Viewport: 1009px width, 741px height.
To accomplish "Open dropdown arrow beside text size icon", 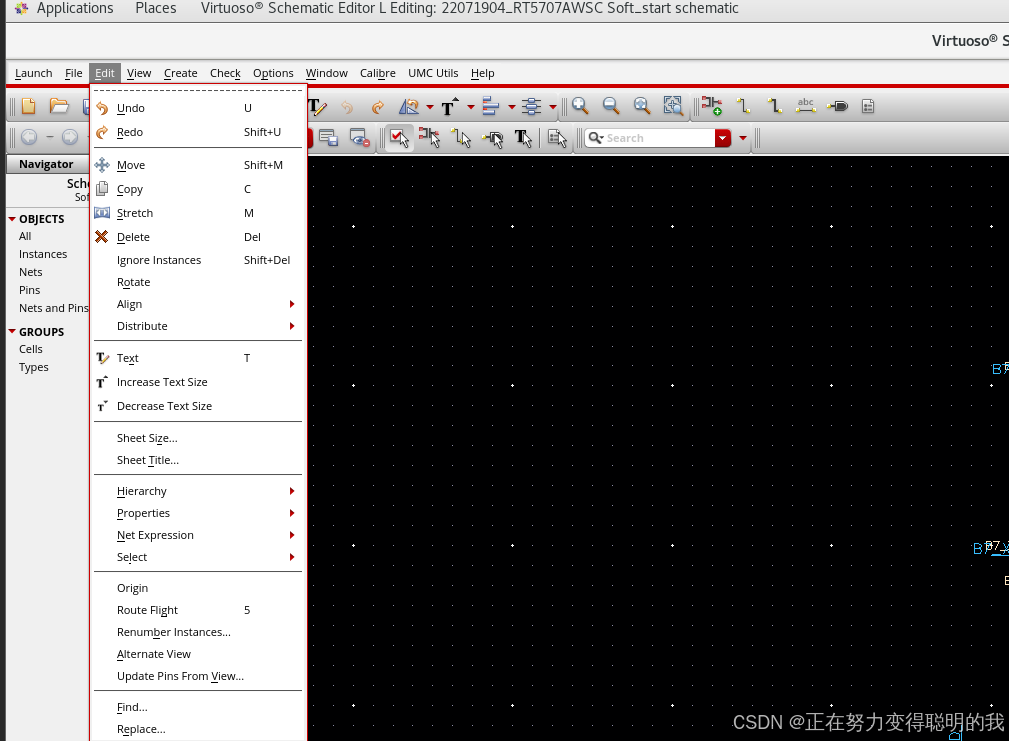I will (x=470, y=107).
